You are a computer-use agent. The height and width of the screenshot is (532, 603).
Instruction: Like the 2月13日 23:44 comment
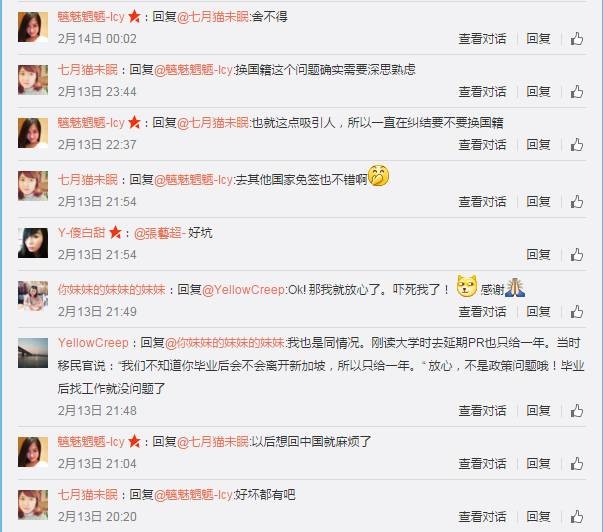pyautogui.click(x=576, y=92)
